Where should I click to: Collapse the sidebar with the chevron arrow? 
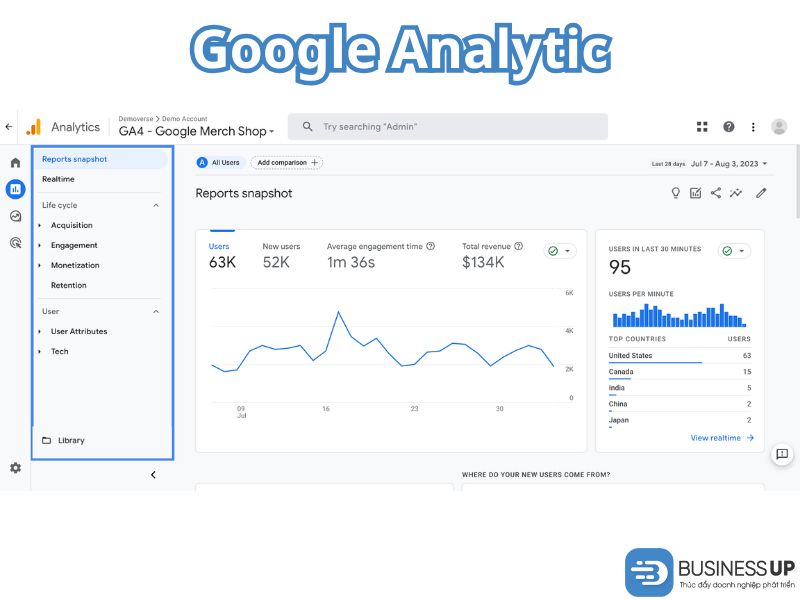click(153, 475)
